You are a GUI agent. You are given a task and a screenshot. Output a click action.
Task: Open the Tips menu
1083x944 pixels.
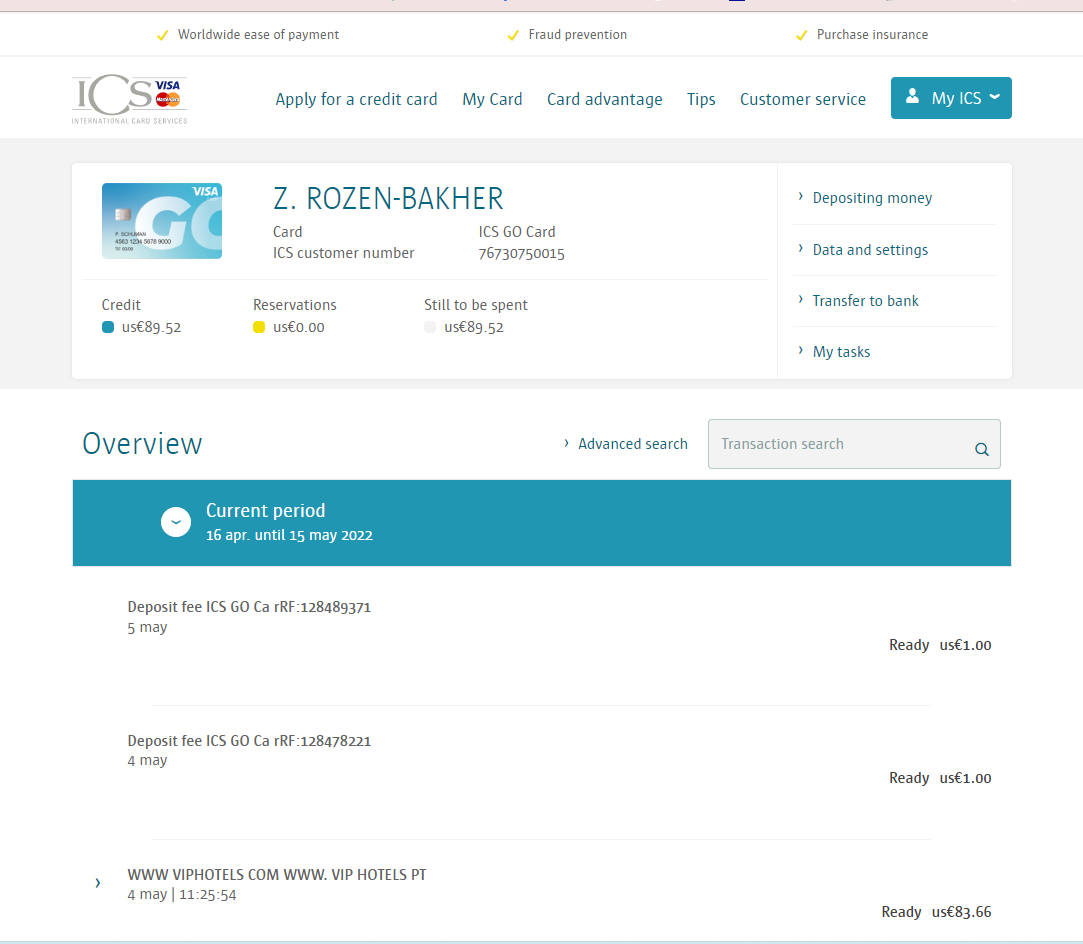701,99
